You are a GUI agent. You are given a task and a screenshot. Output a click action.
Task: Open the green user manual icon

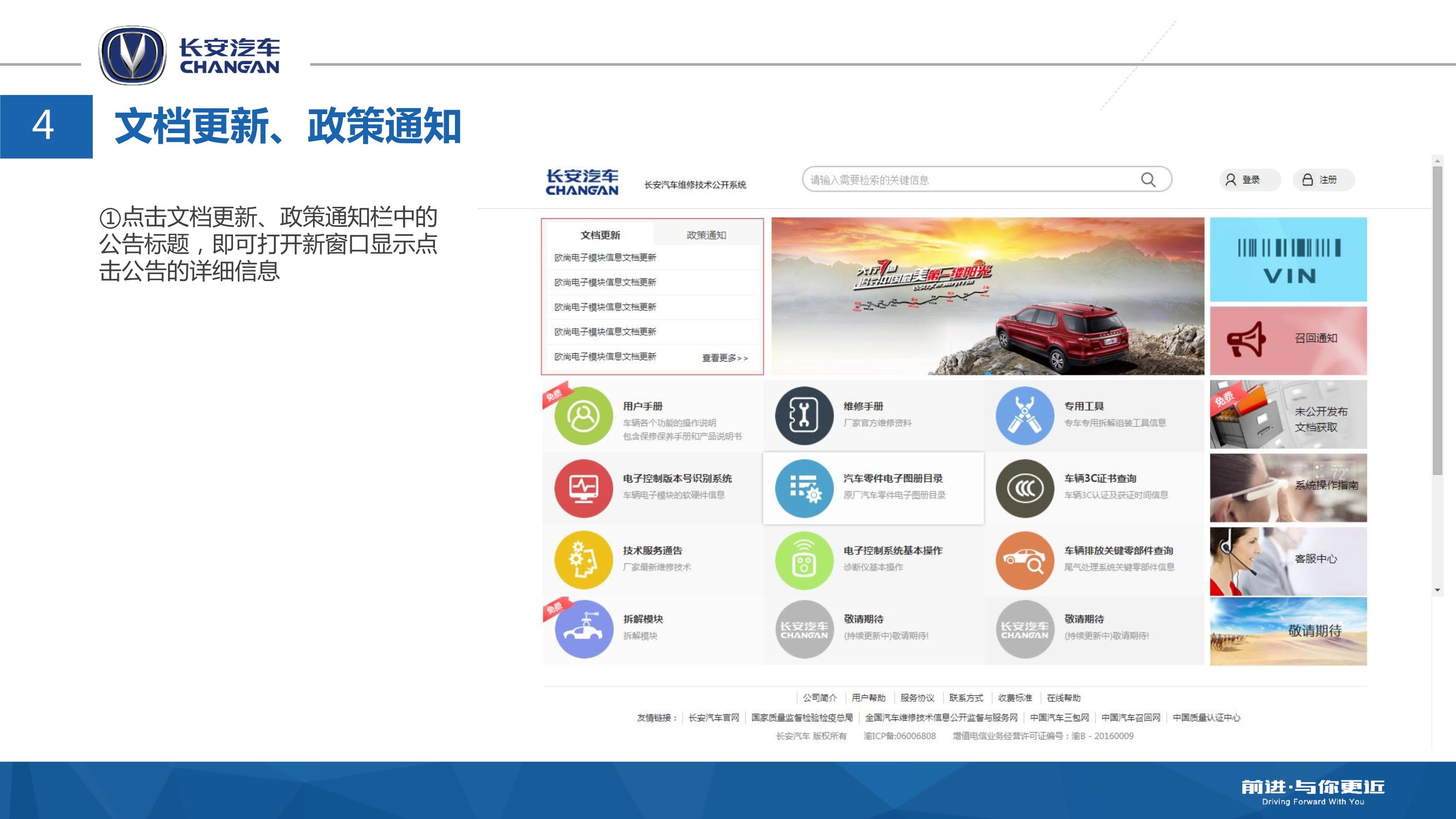click(583, 416)
